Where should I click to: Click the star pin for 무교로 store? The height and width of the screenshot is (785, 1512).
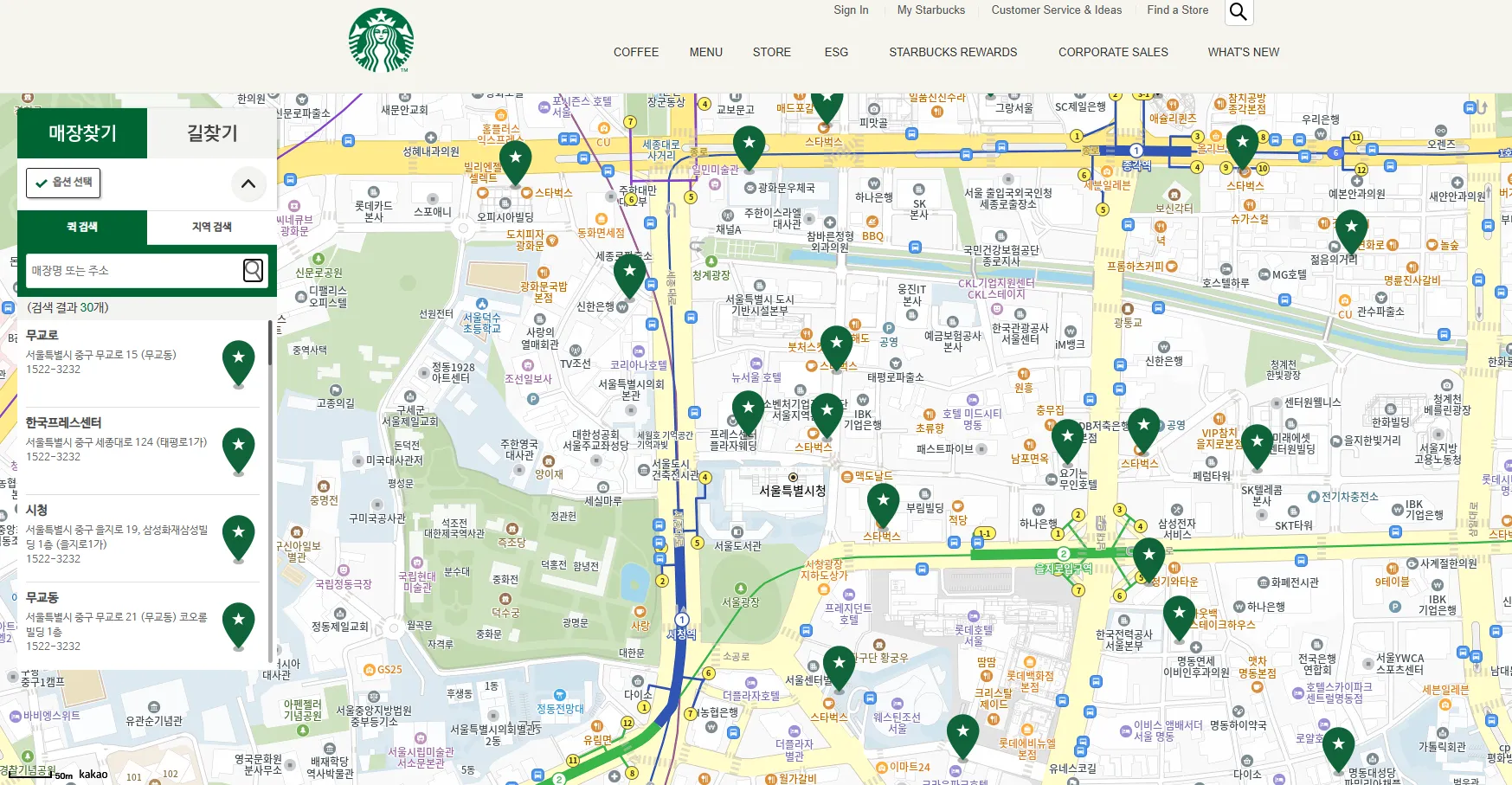coord(239,364)
